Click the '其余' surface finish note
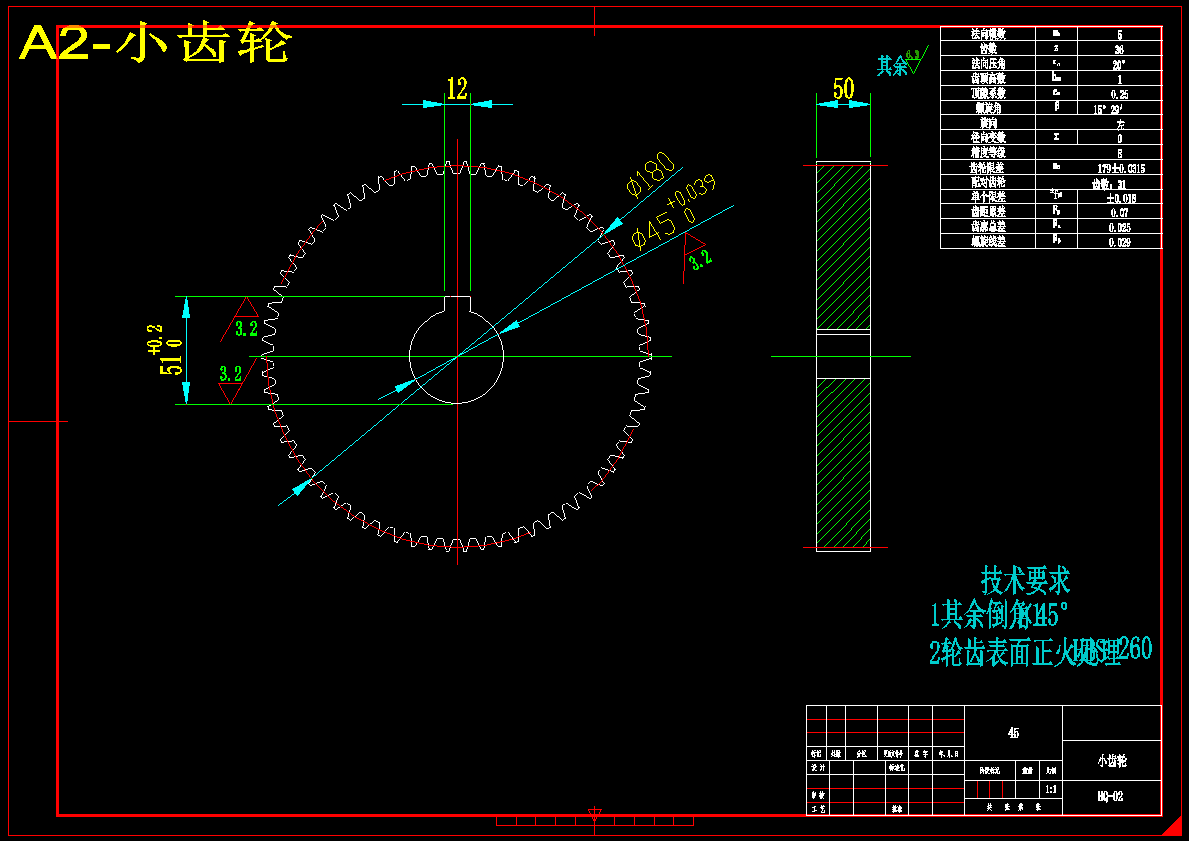The image size is (1189, 841). (x=893, y=66)
